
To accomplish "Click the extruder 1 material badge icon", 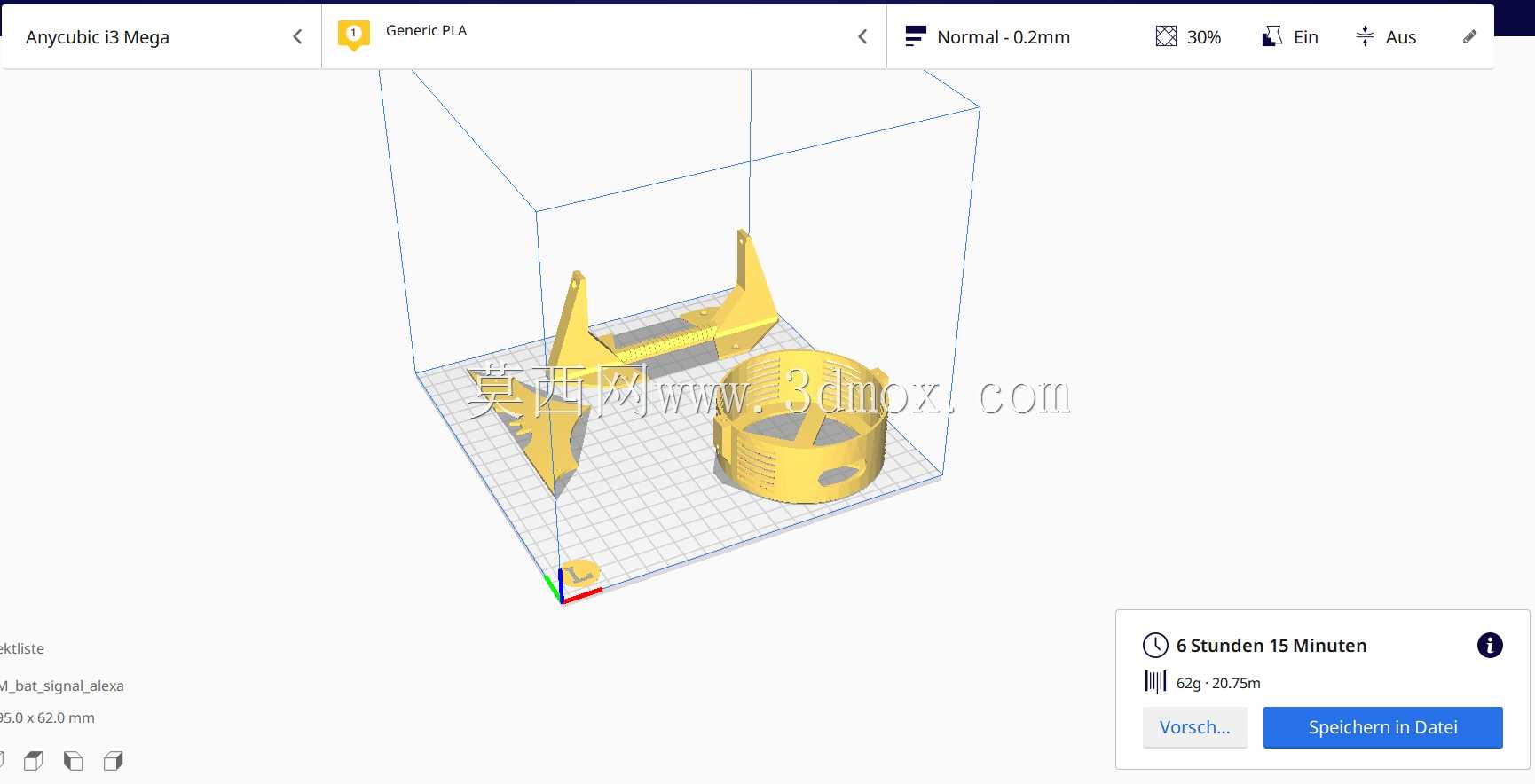I will click(x=353, y=35).
